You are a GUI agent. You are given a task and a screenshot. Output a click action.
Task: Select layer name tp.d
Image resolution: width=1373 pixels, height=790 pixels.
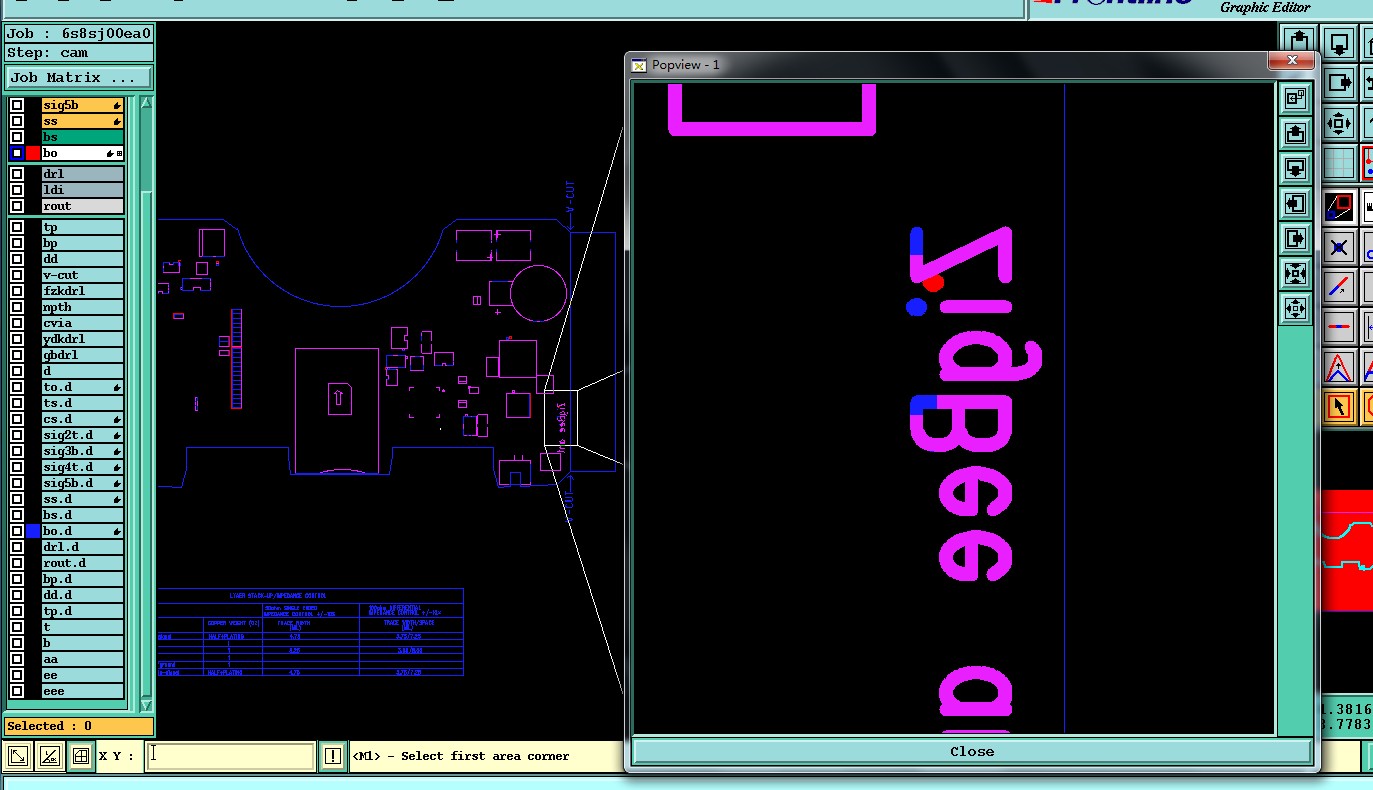pyautogui.click(x=82, y=611)
